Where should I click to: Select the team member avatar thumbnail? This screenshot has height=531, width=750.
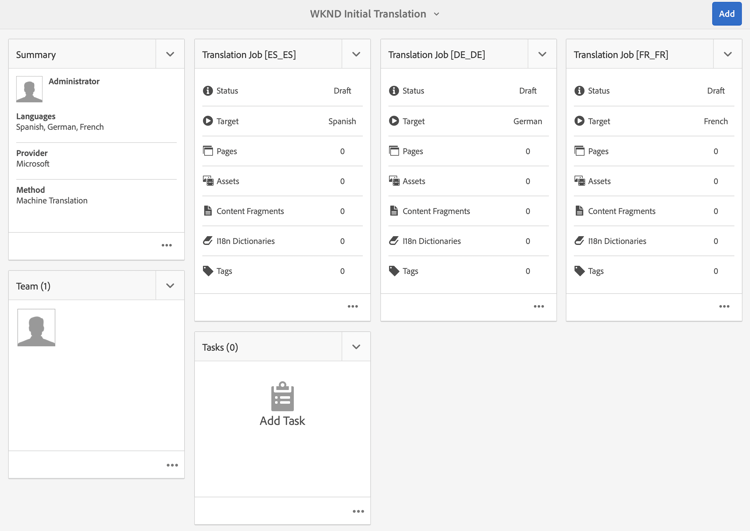(x=36, y=327)
